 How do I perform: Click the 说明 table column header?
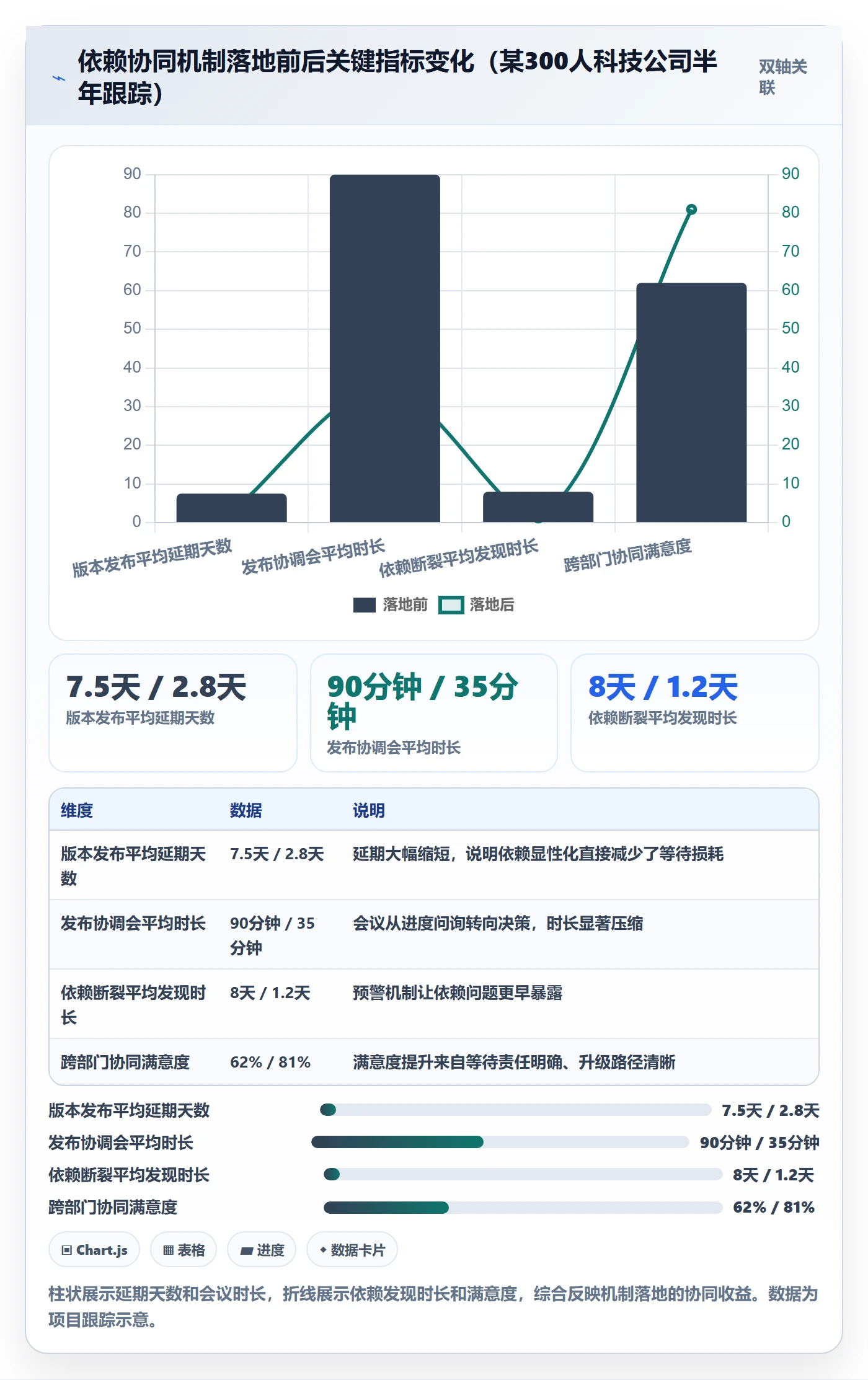(369, 810)
